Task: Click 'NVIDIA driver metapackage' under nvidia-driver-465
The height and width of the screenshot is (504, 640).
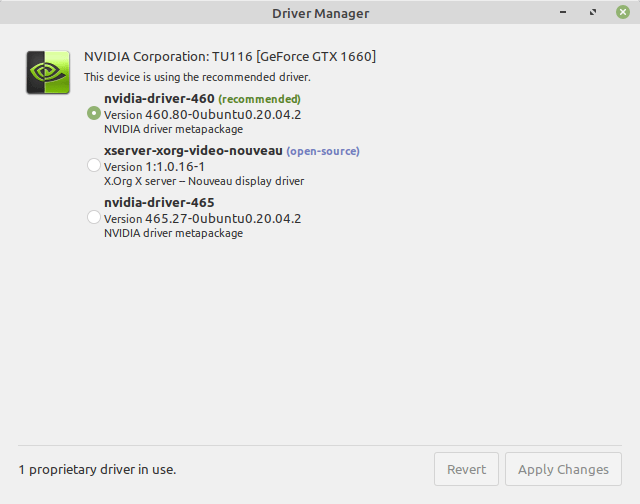Action: pyautogui.click(x=173, y=233)
